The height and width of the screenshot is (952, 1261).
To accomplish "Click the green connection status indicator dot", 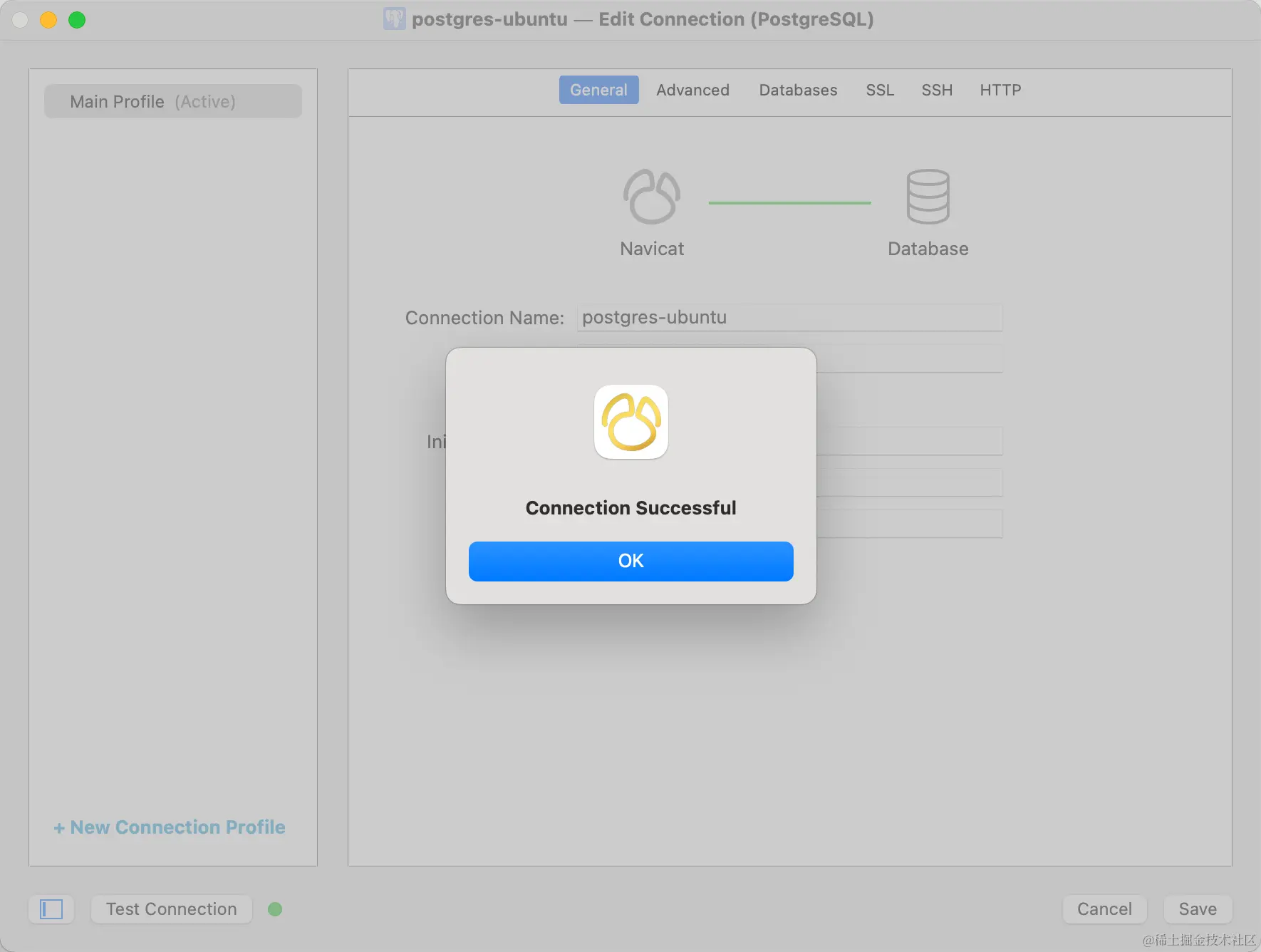I will tap(275, 909).
